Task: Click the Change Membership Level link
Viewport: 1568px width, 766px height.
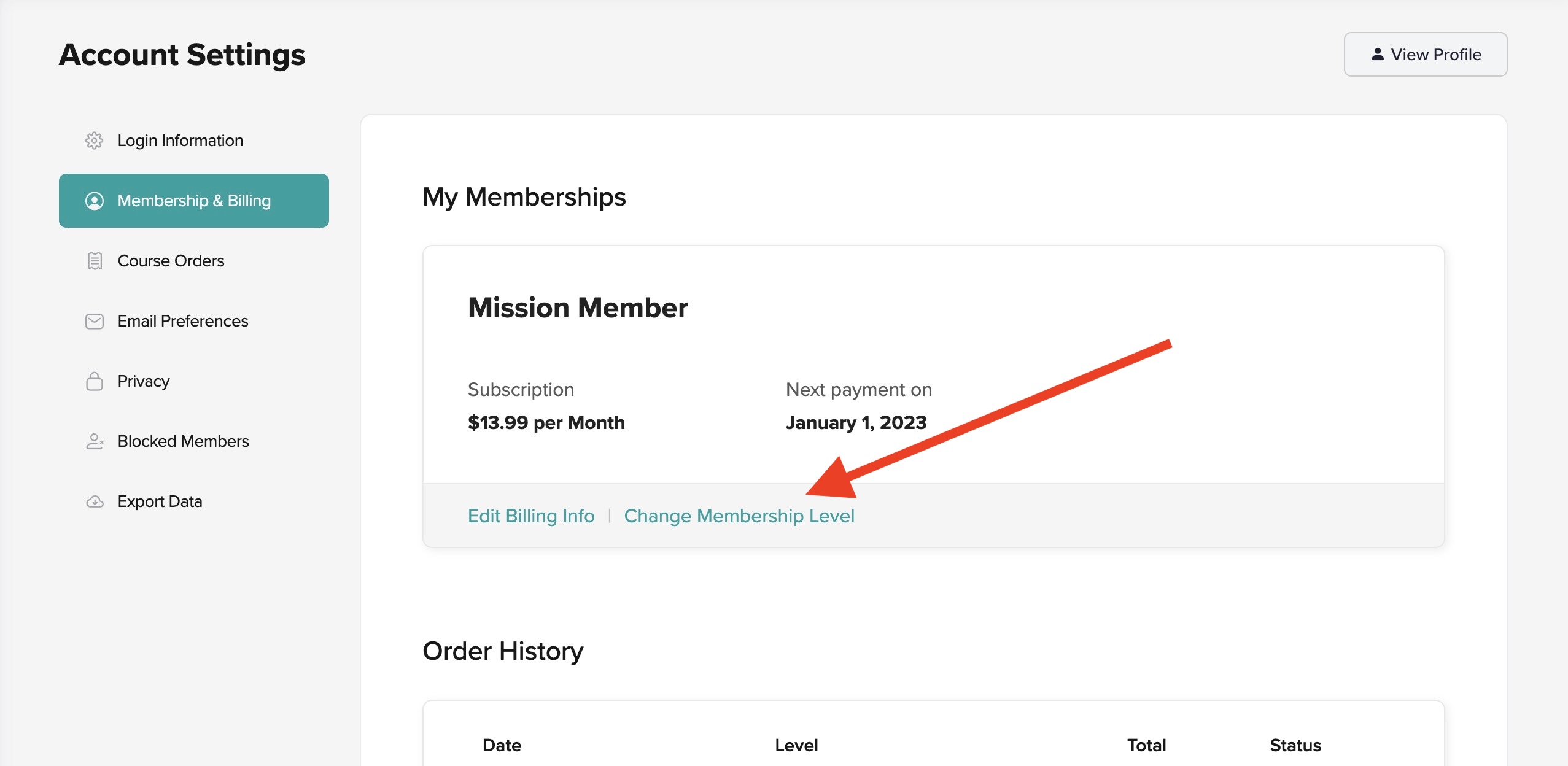Action: click(739, 516)
